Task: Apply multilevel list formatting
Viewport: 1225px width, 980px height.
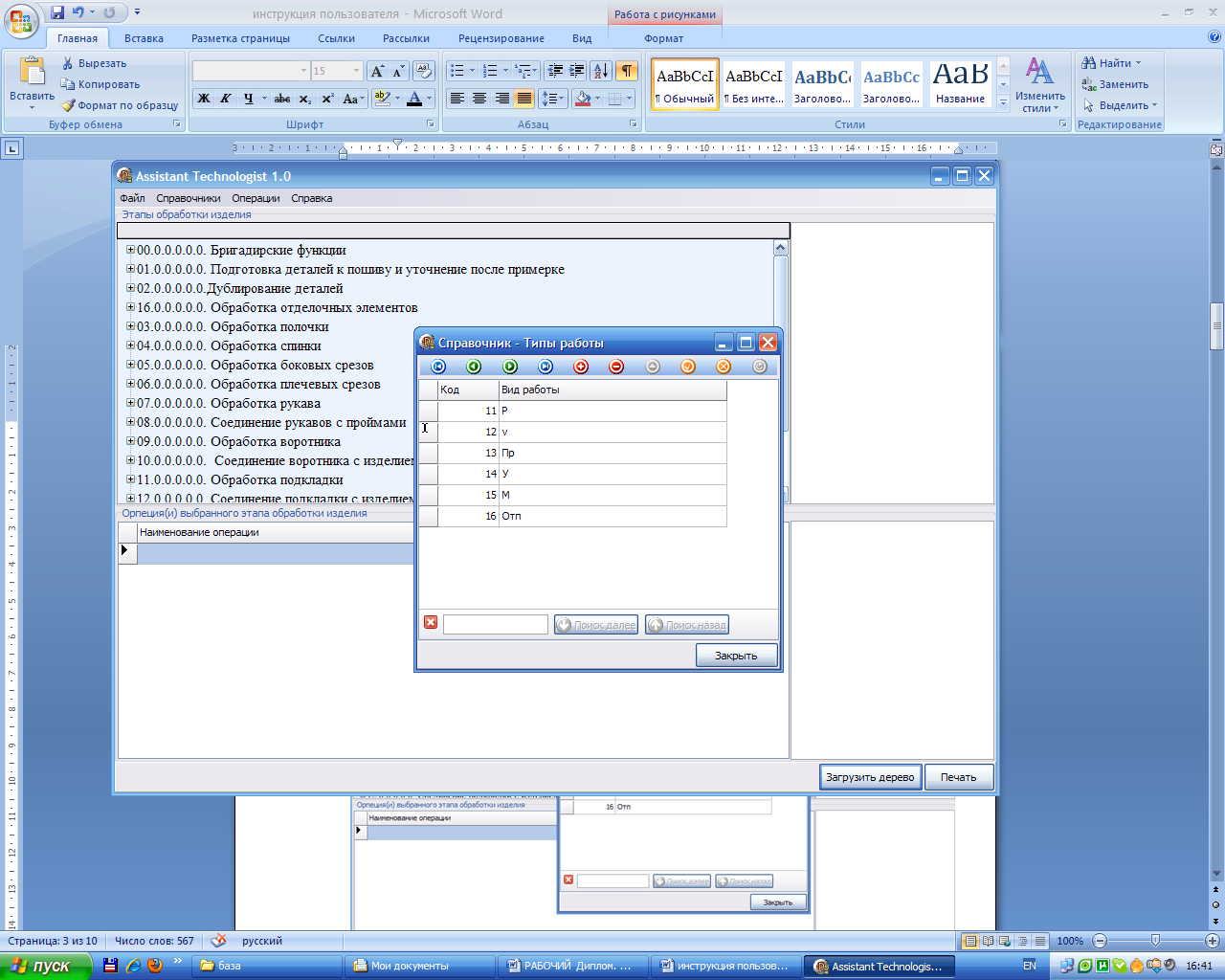Action: [526, 71]
